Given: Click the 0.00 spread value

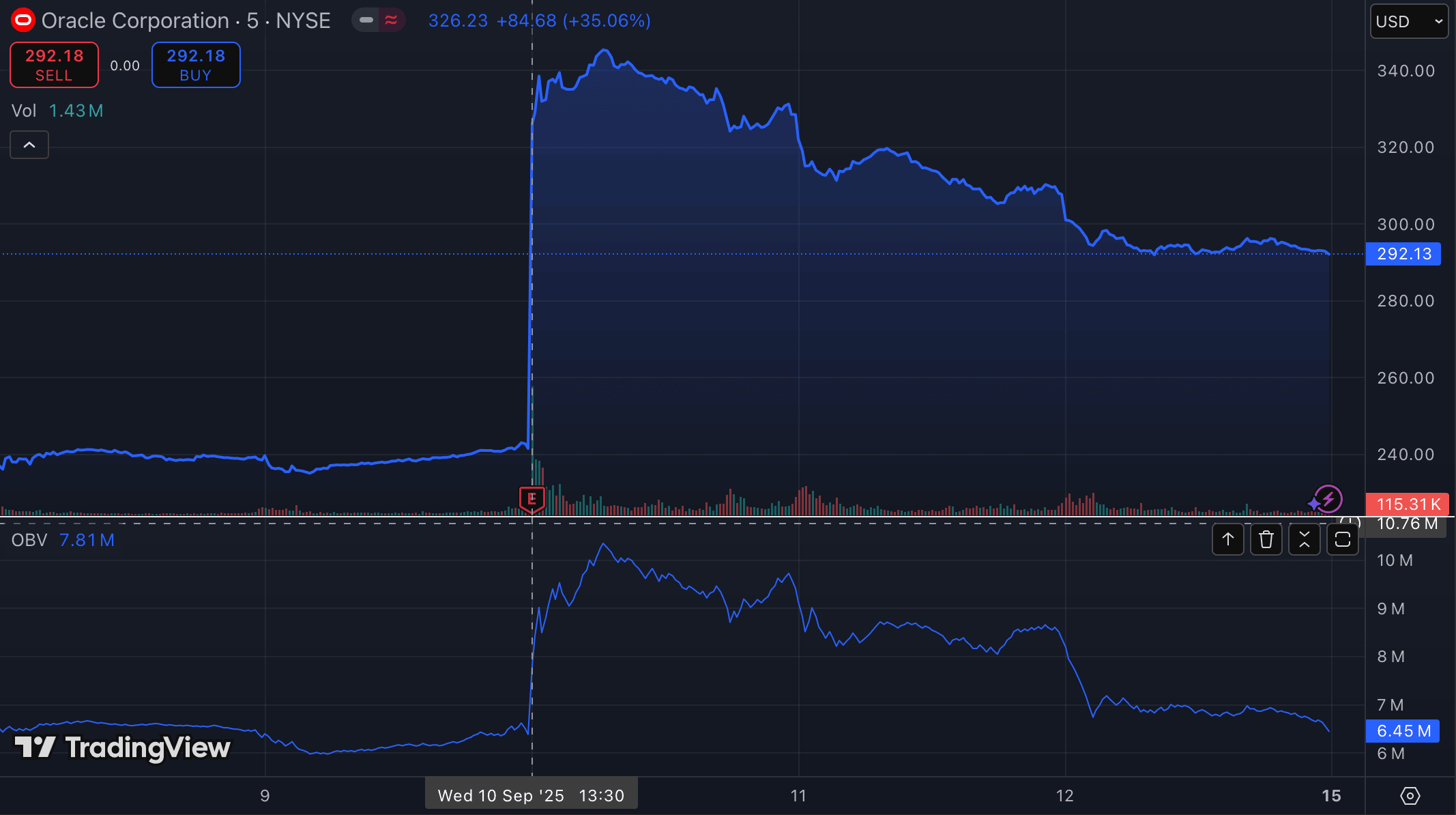Looking at the screenshot, I should (125, 66).
